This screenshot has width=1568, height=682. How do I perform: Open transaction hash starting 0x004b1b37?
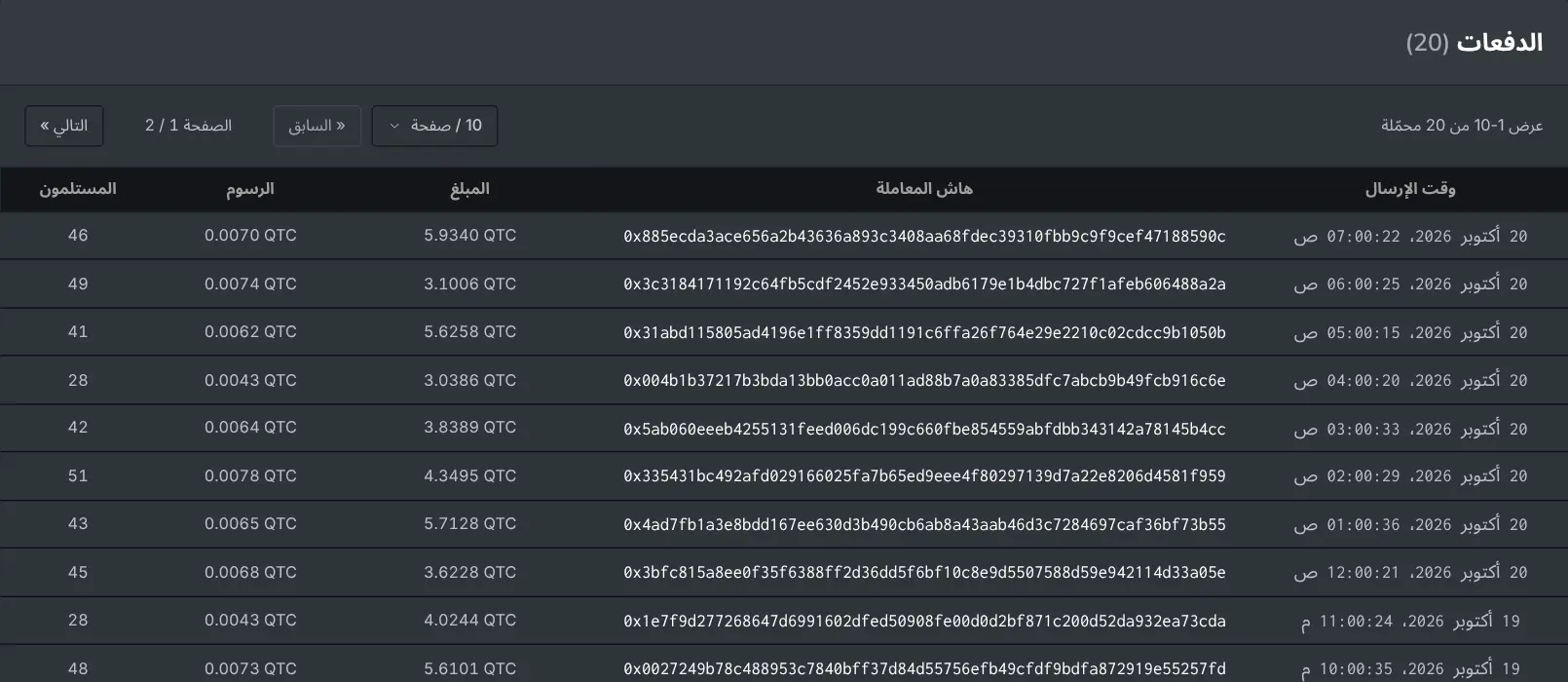point(924,380)
